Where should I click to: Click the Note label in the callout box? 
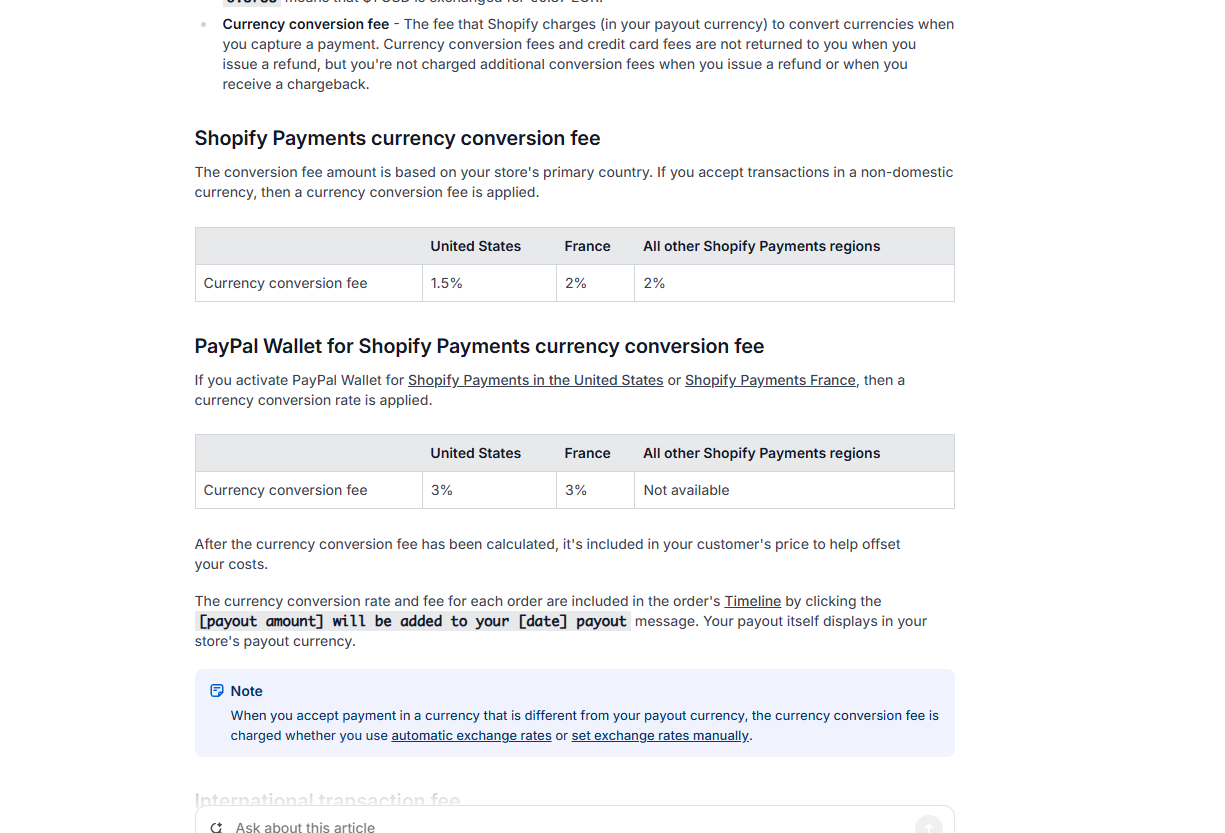point(246,691)
